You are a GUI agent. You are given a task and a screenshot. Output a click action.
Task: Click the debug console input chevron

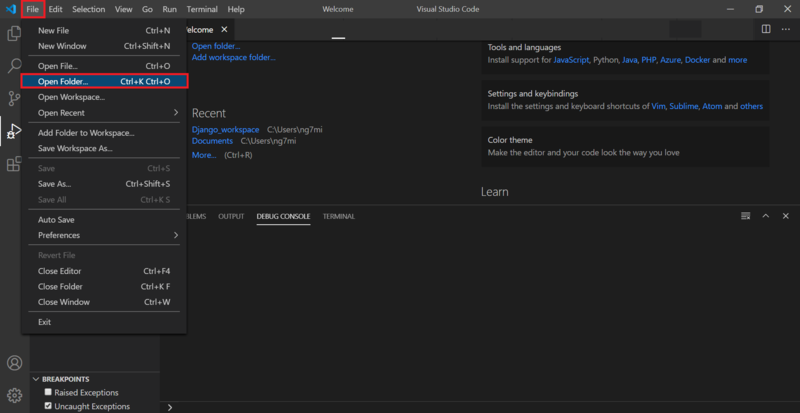[x=170, y=407]
